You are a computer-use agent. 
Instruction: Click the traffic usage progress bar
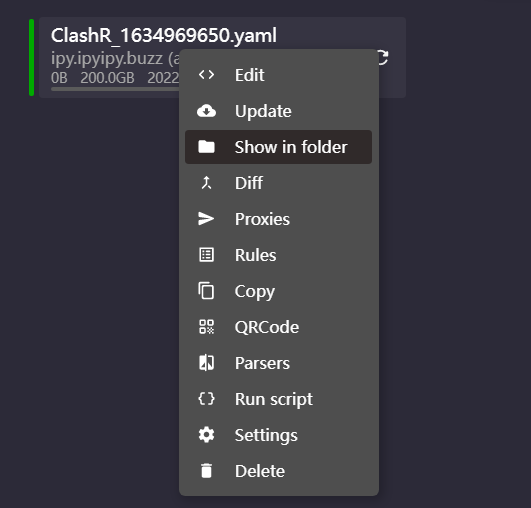[115, 89]
